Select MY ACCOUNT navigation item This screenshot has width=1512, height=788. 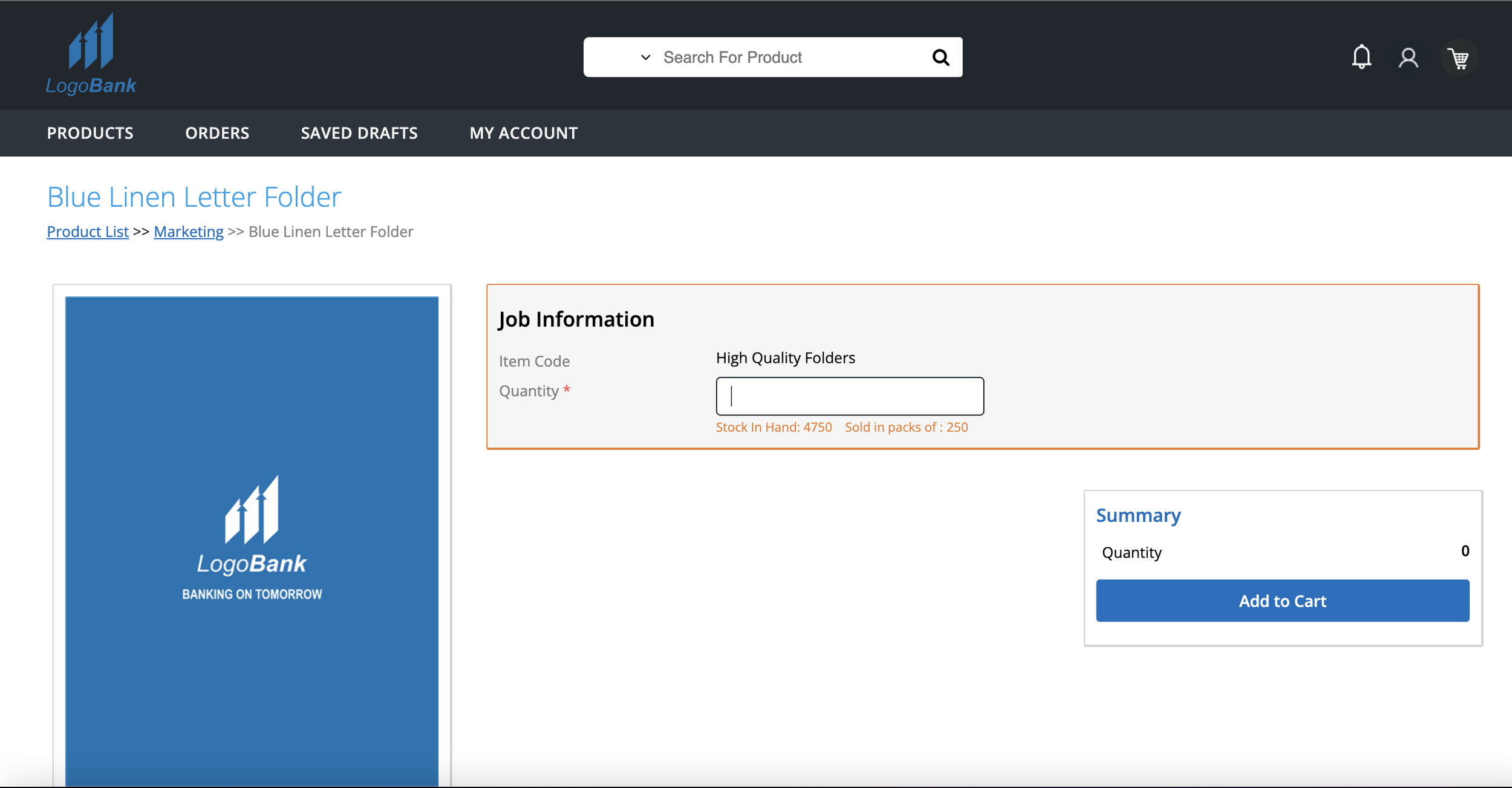click(x=524, y=133)
